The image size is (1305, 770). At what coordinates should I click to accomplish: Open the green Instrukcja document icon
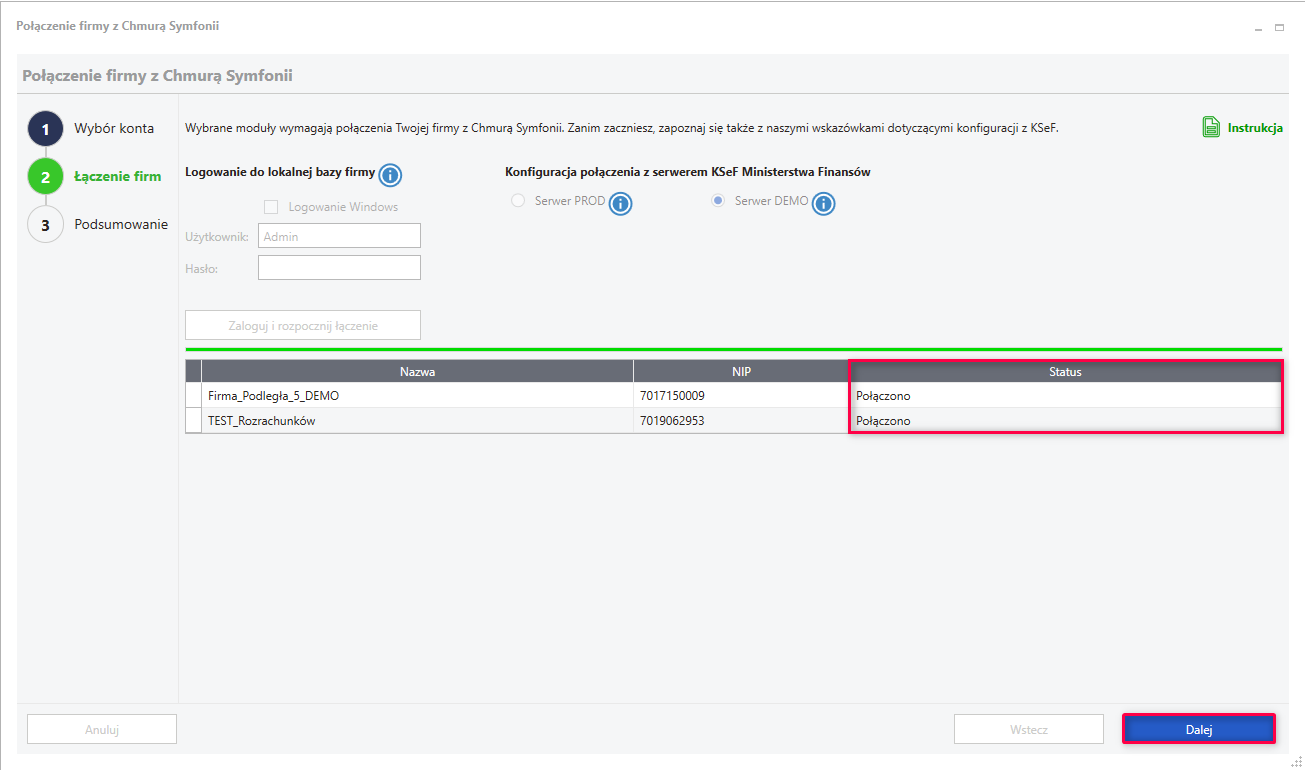(x=1211, y=127)
